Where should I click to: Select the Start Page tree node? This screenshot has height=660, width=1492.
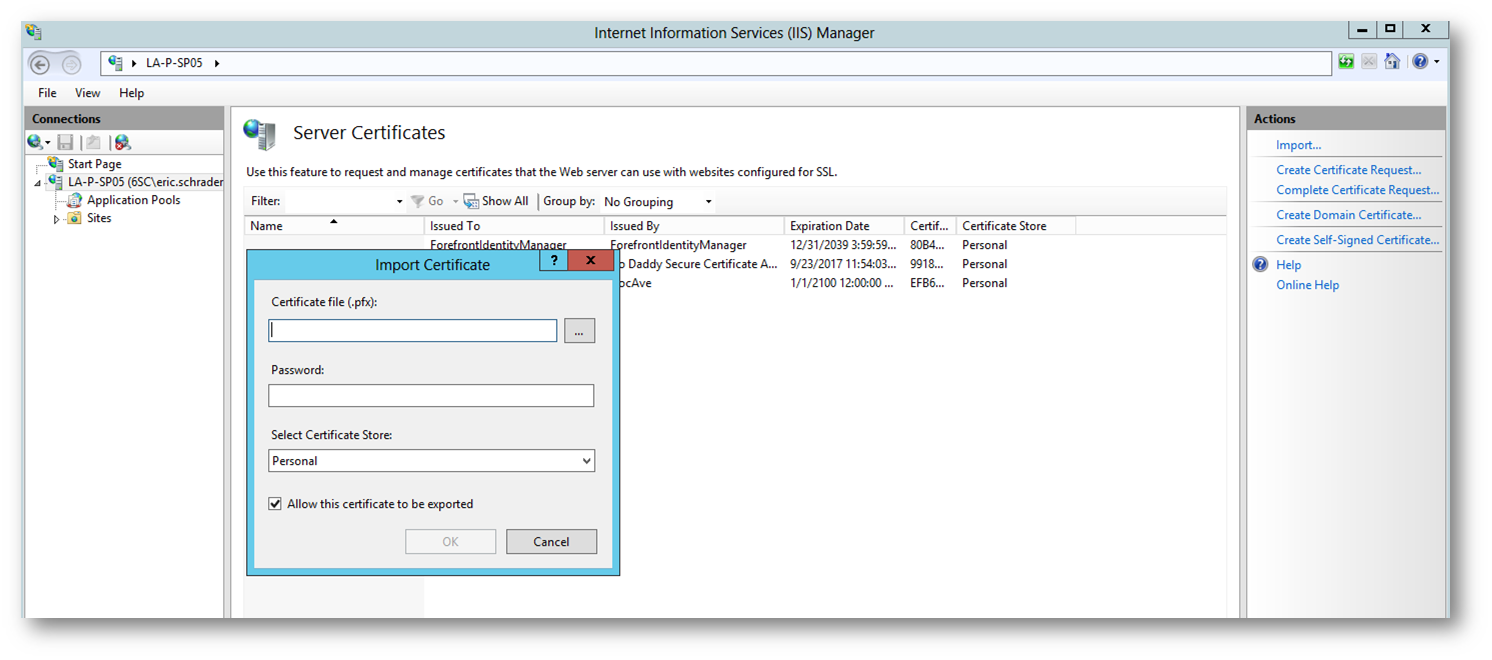pyautogui.click(x=94, y=164)
